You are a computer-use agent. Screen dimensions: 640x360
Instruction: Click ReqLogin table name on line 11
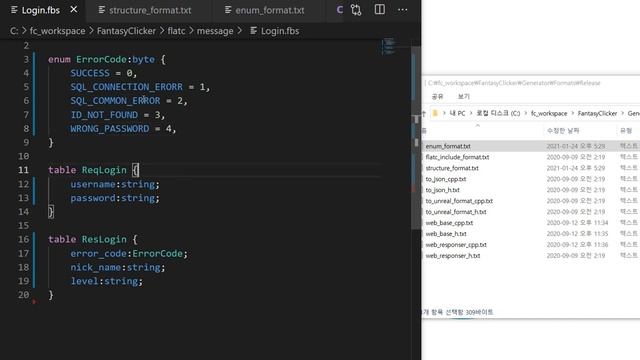[x=104, y=170]
